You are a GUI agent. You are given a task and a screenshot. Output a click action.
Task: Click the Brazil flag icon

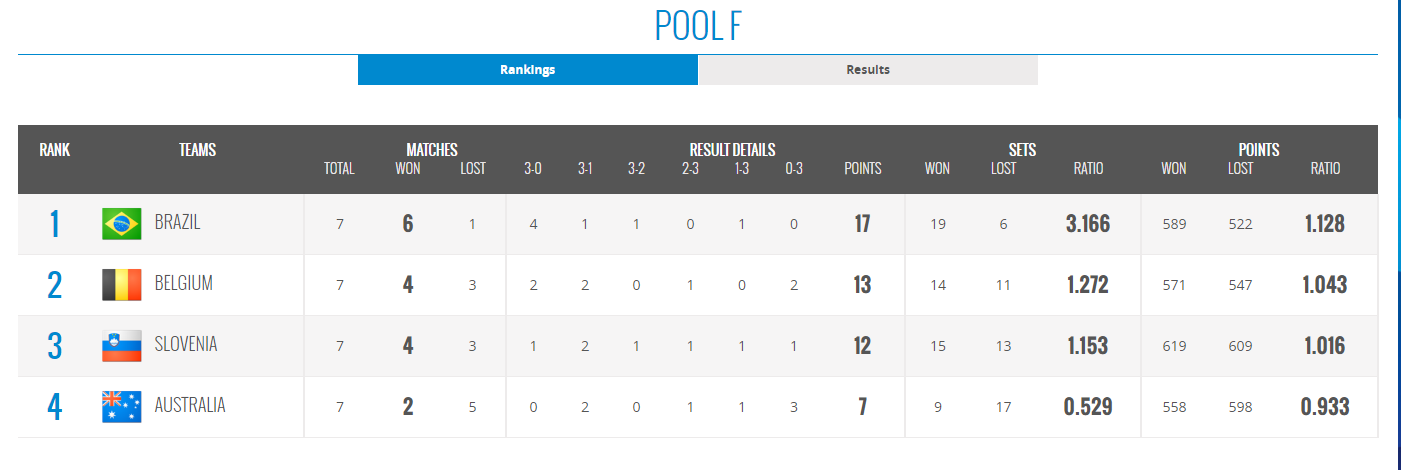pos(121,224)
